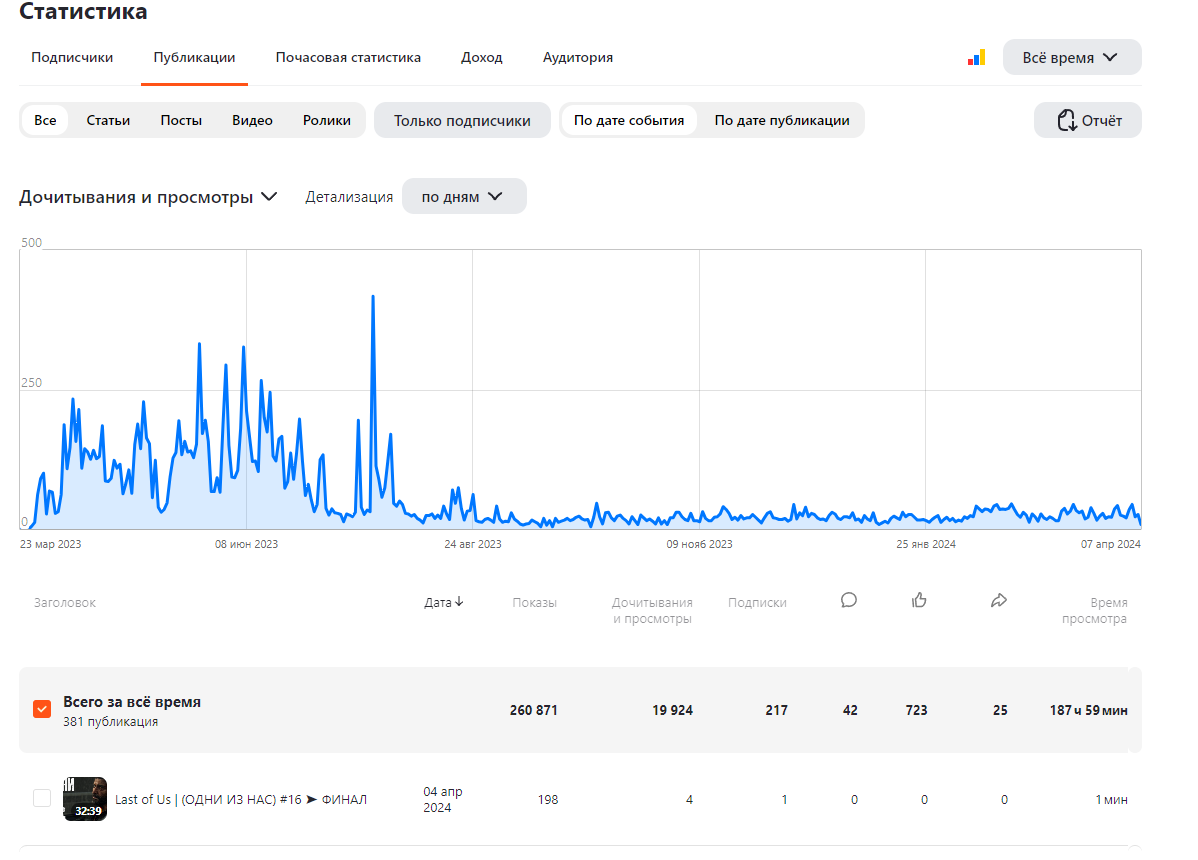Screen dimensions: 1198x860
Task: Switch to the Публикации tab
Action: click(194, 57)
